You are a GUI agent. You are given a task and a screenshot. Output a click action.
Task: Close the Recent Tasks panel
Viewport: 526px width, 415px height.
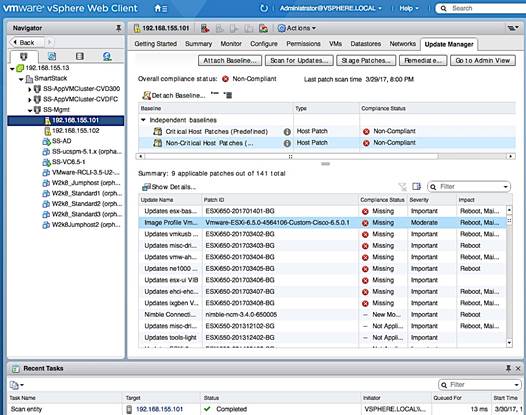click(518, 368)
